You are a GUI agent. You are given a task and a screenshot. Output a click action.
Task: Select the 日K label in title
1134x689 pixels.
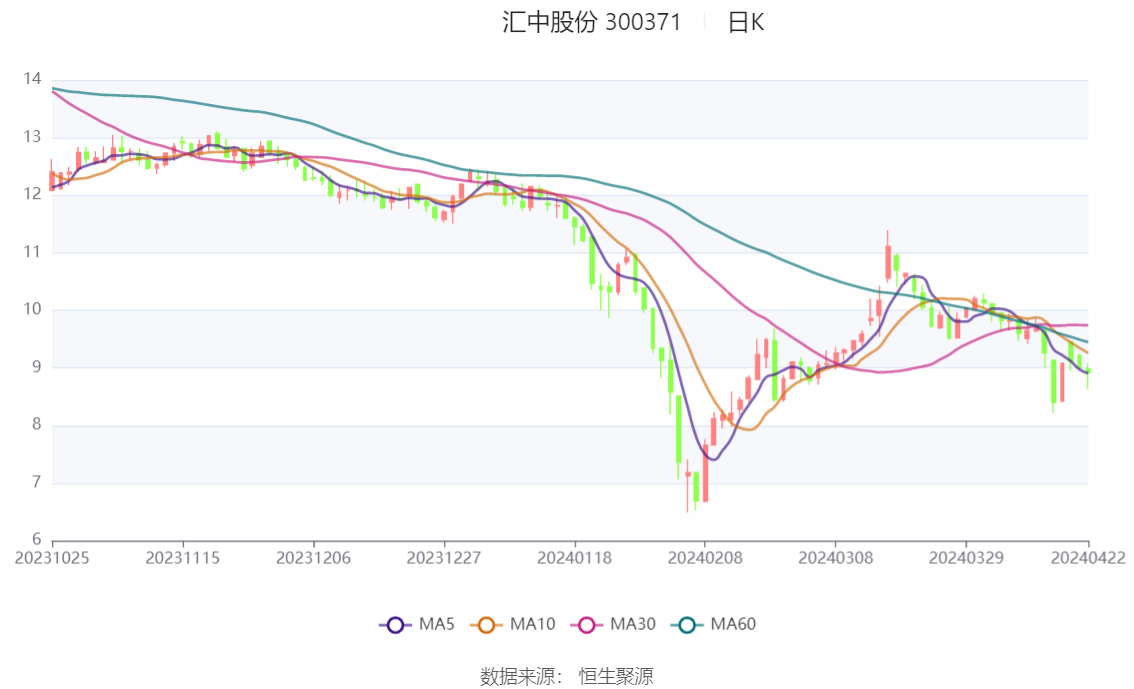pyautogui.click(x=746, y=23)
